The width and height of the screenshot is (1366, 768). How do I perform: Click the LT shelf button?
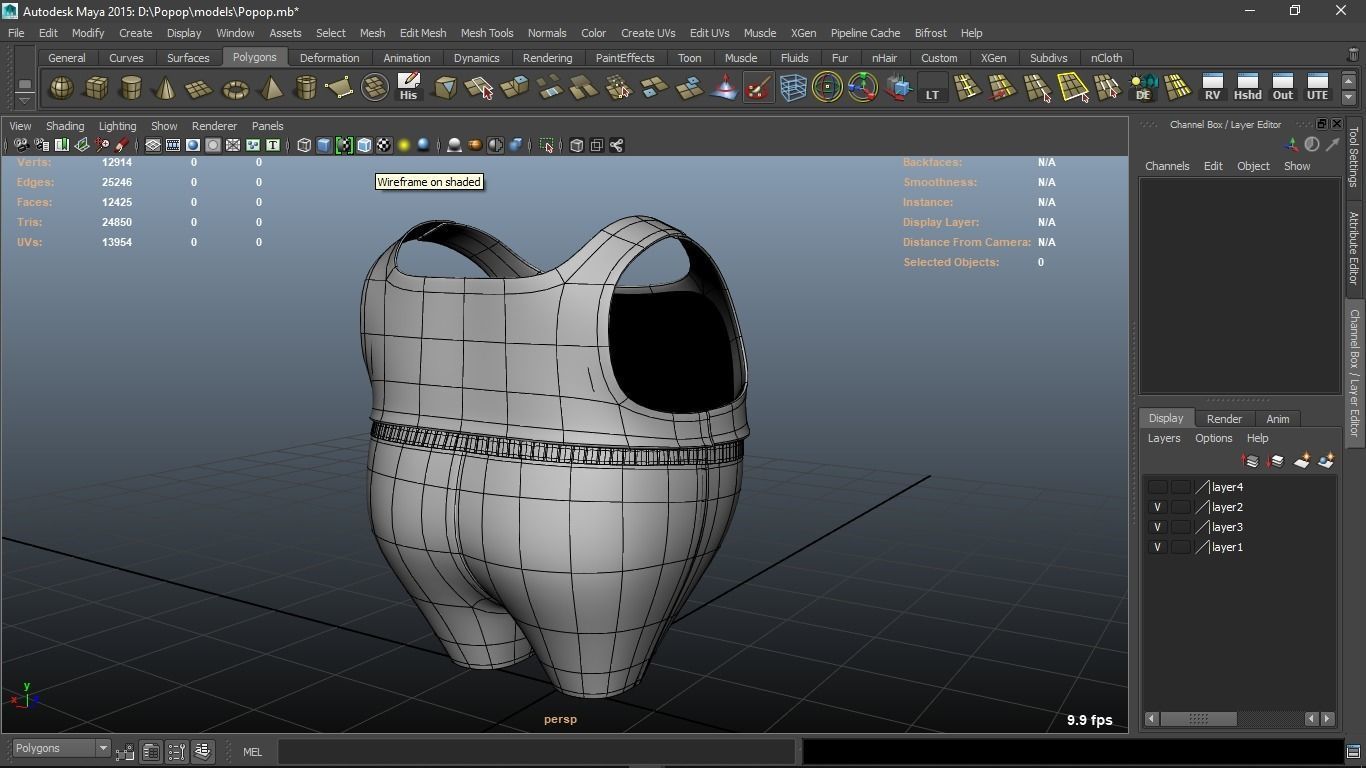932,88
